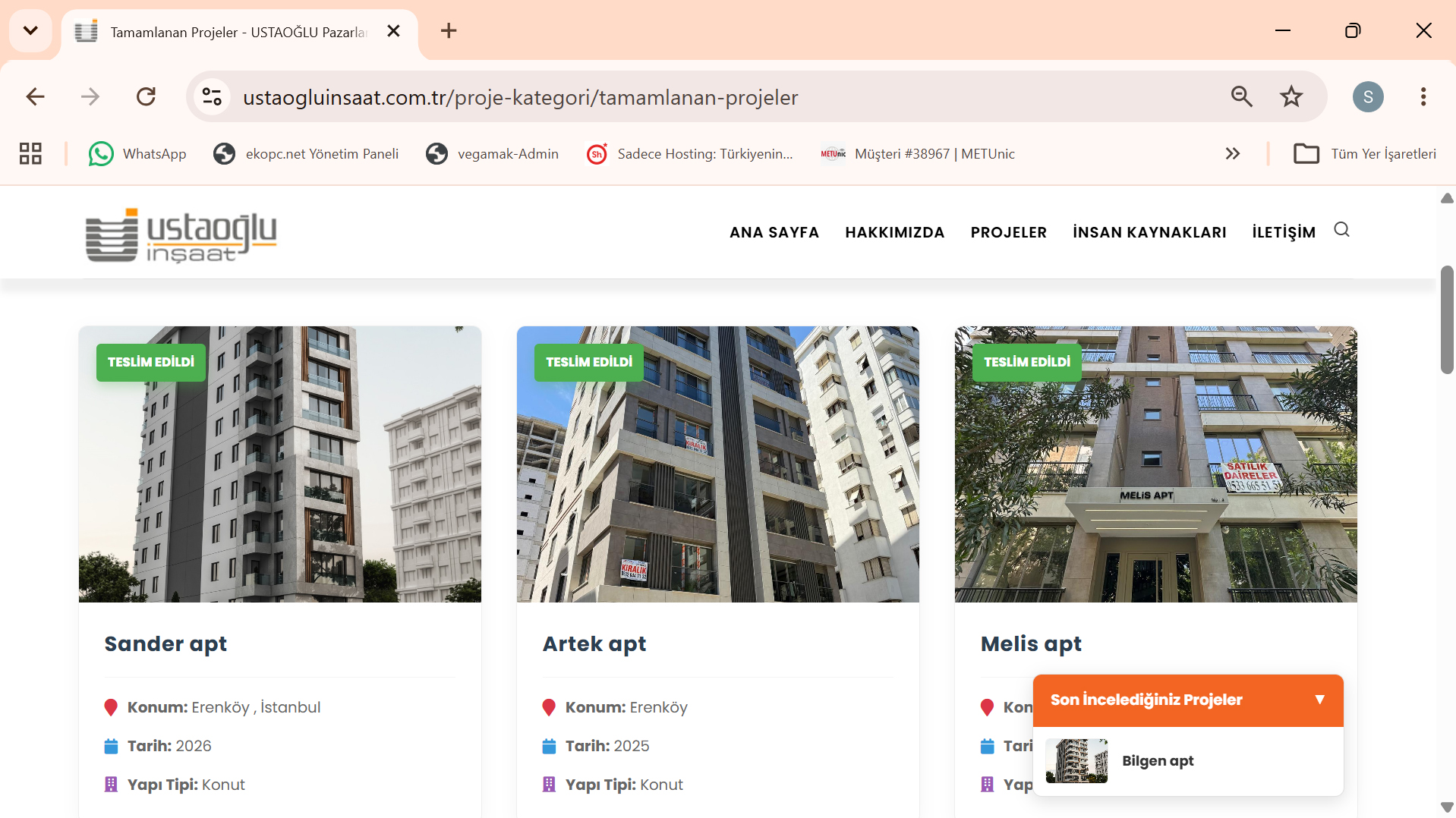Open the Sander apt project title

click(x=165, y=644)
